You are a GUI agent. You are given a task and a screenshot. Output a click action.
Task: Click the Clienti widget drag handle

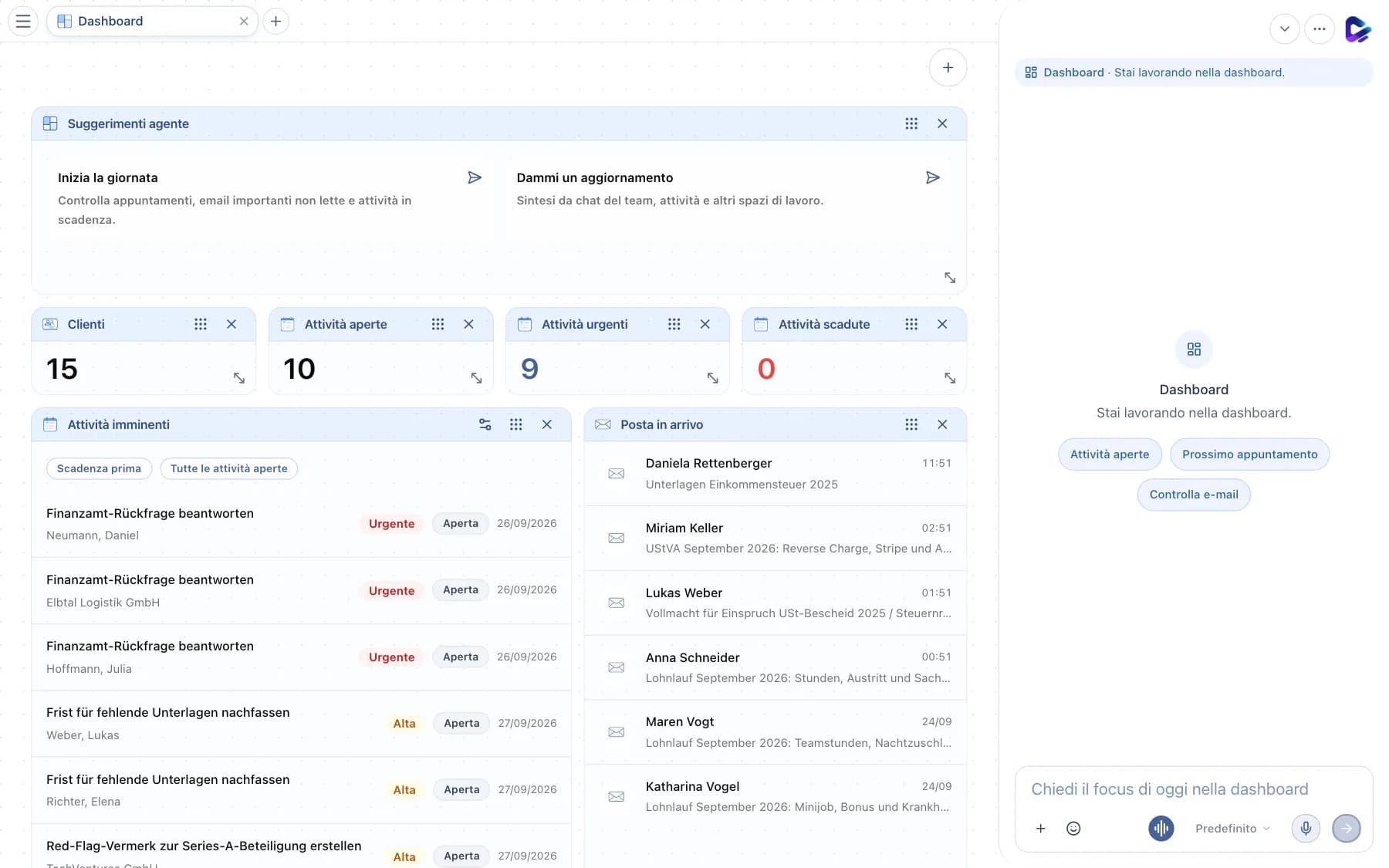201,324
